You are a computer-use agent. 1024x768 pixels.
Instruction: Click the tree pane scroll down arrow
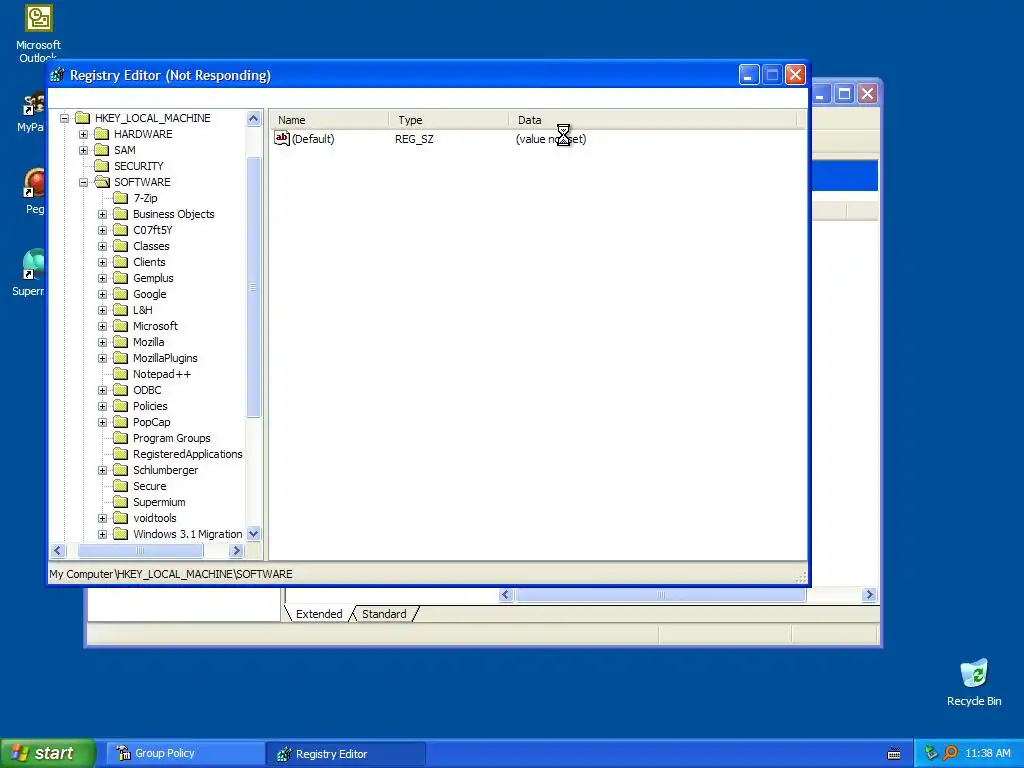253,534
